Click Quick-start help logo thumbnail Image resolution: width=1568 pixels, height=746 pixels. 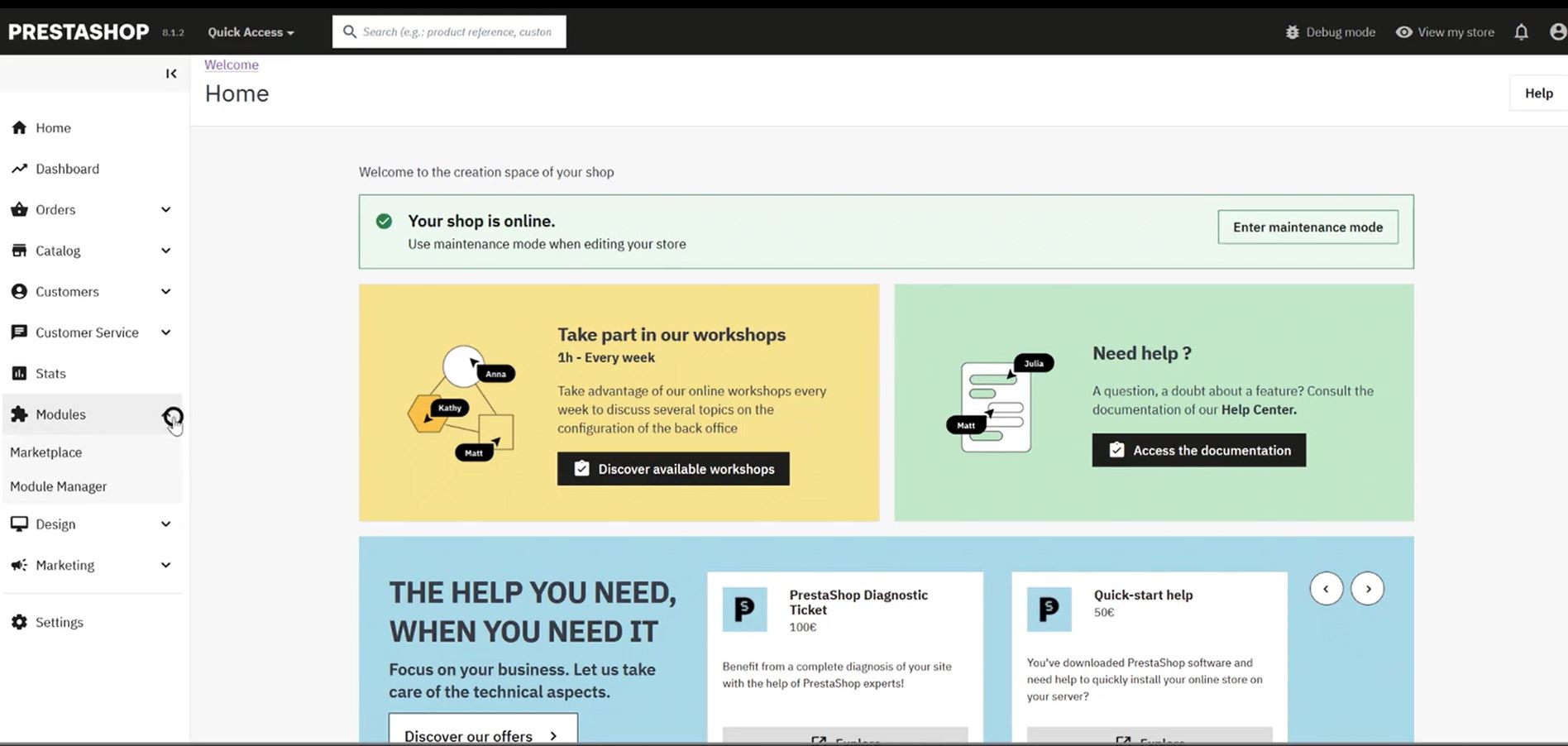point(1049,610)
